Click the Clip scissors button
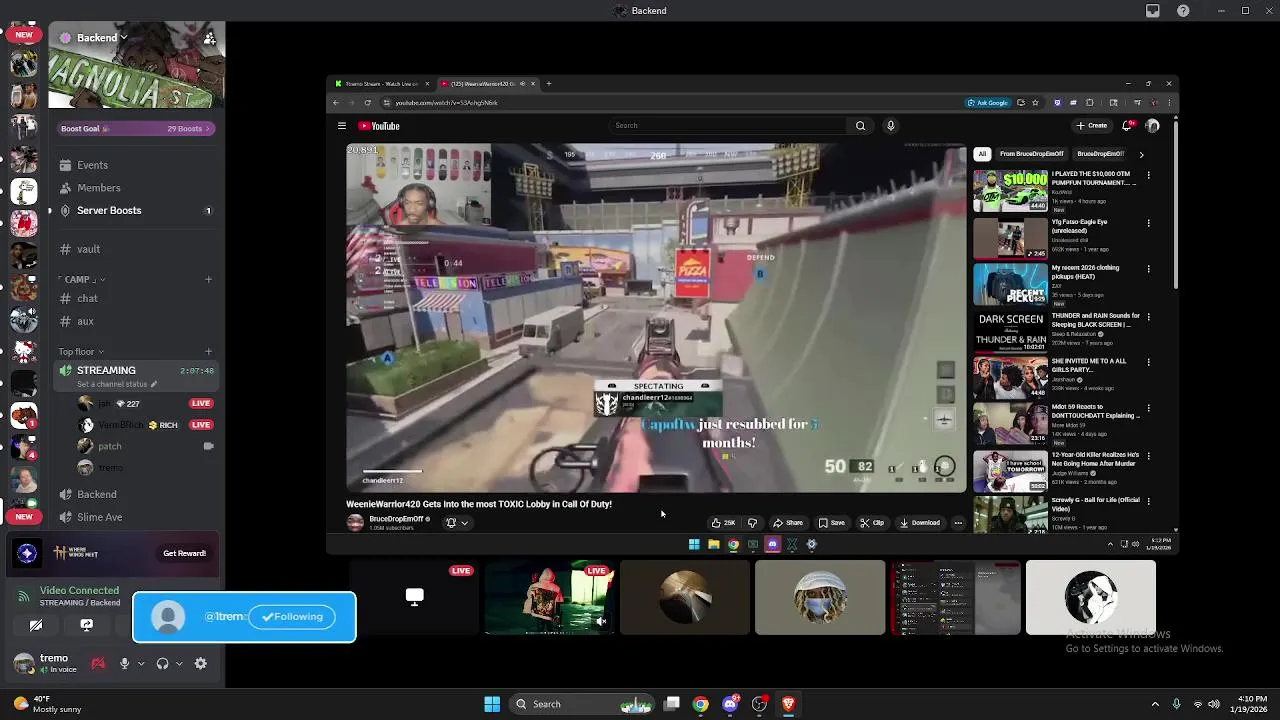 (872, 522)
